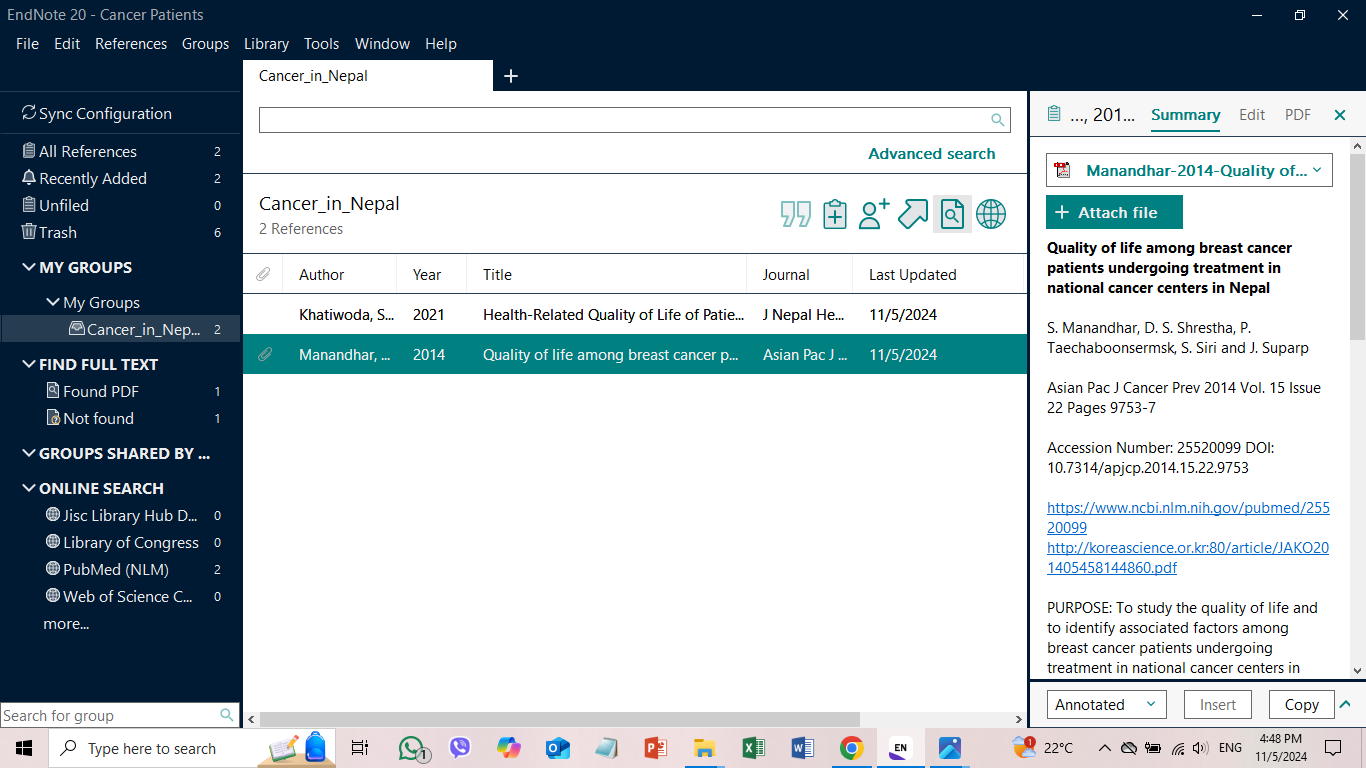Open the koreascience.or.kr PDF link

point(1188,557)
